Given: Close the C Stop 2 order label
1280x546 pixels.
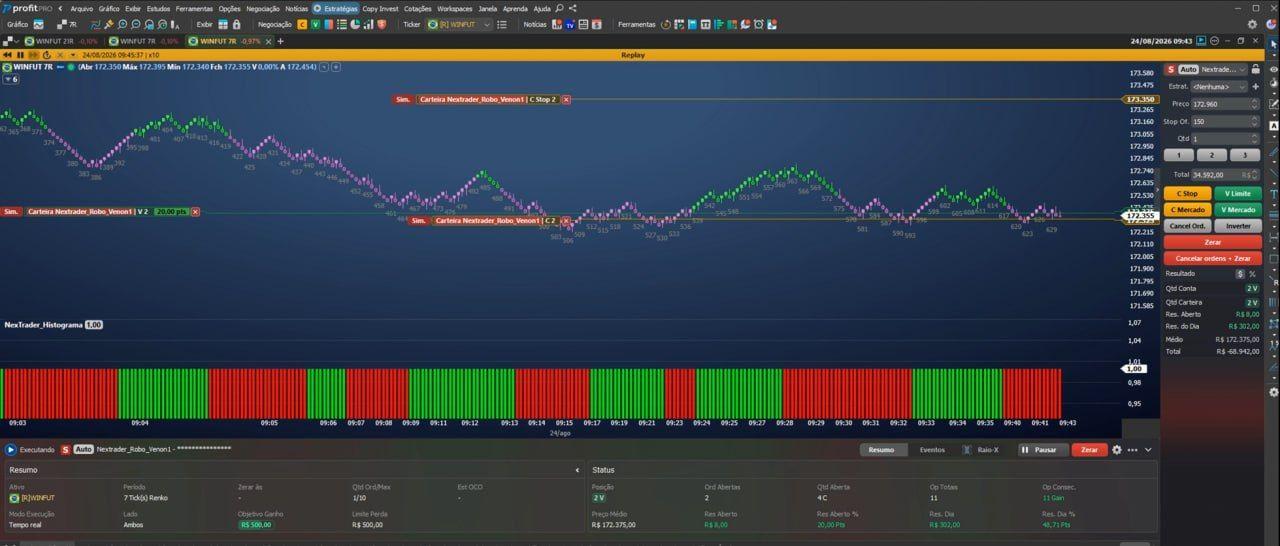Looking at the screenshot, I should tap(566, 99).
